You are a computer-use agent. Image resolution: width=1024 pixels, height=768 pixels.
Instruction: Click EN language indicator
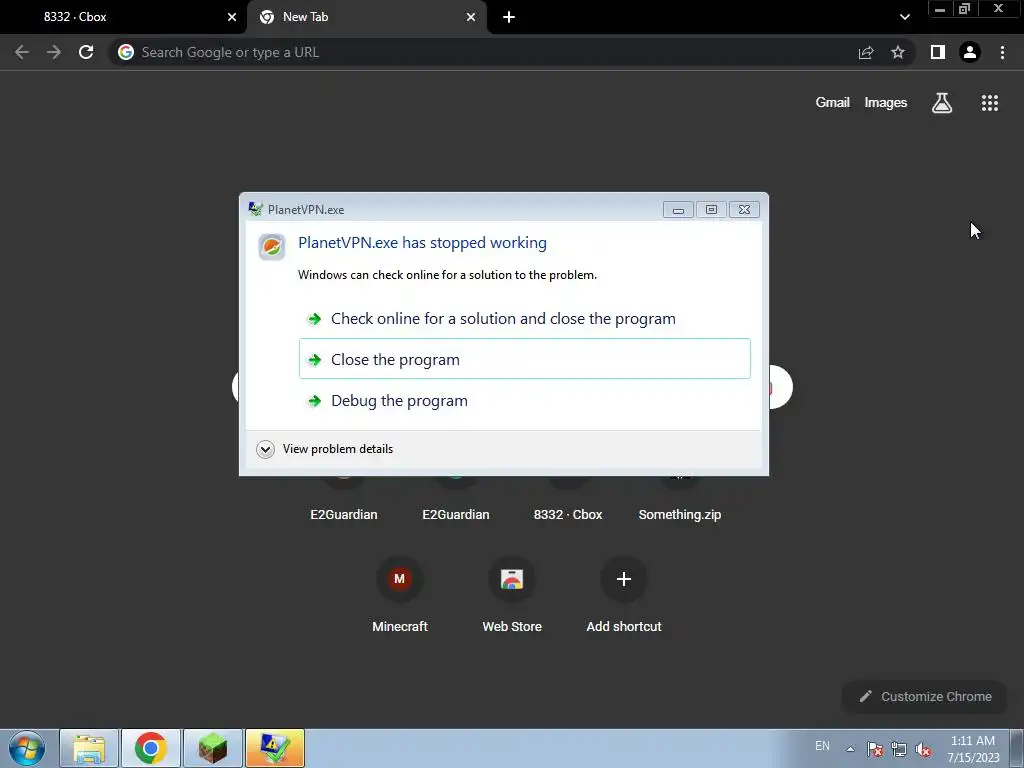[822, 746]
